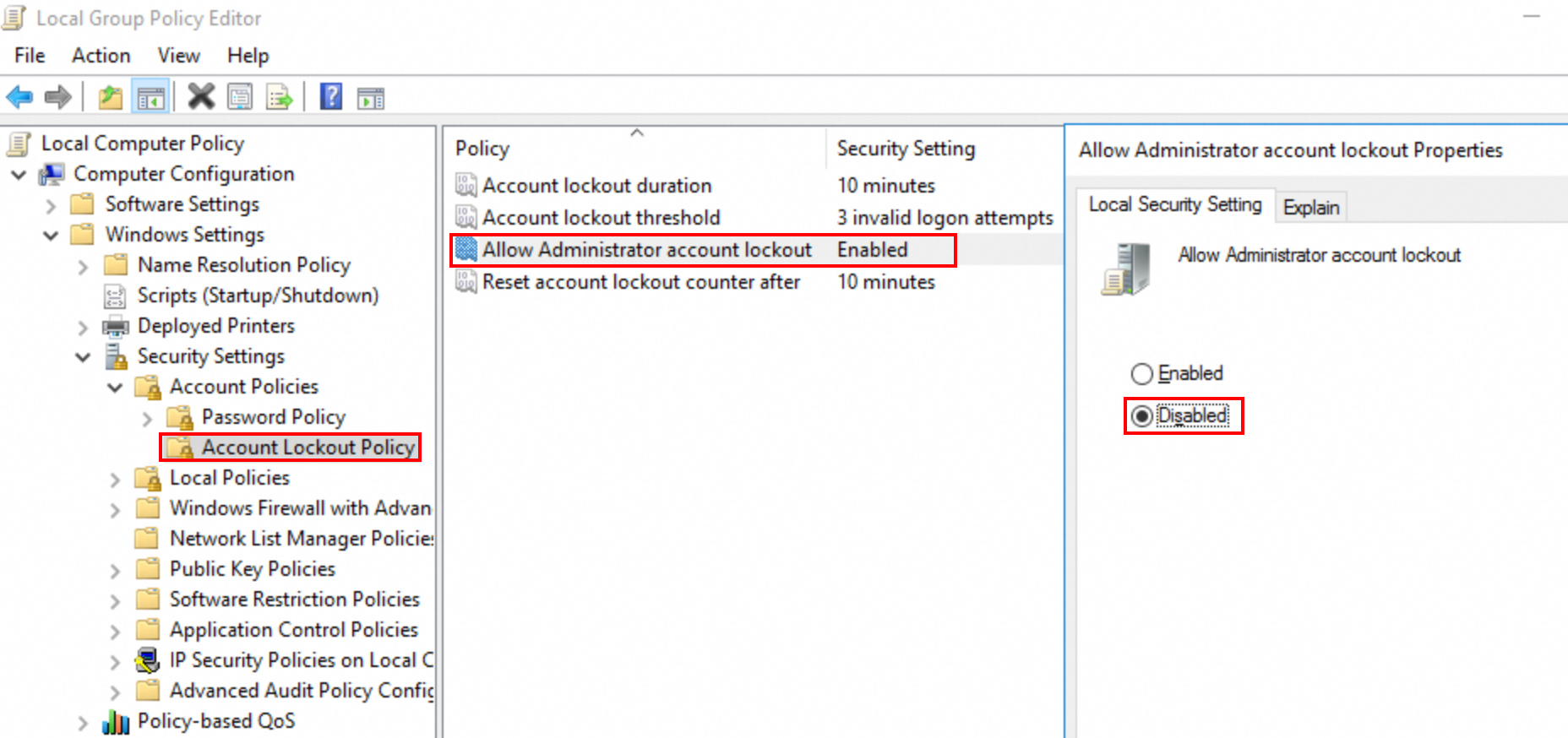The width and height of the screenshot is (1568, 738).
Task: Click the Back arrow toolbar icon
Action: [x=19, y=97]
